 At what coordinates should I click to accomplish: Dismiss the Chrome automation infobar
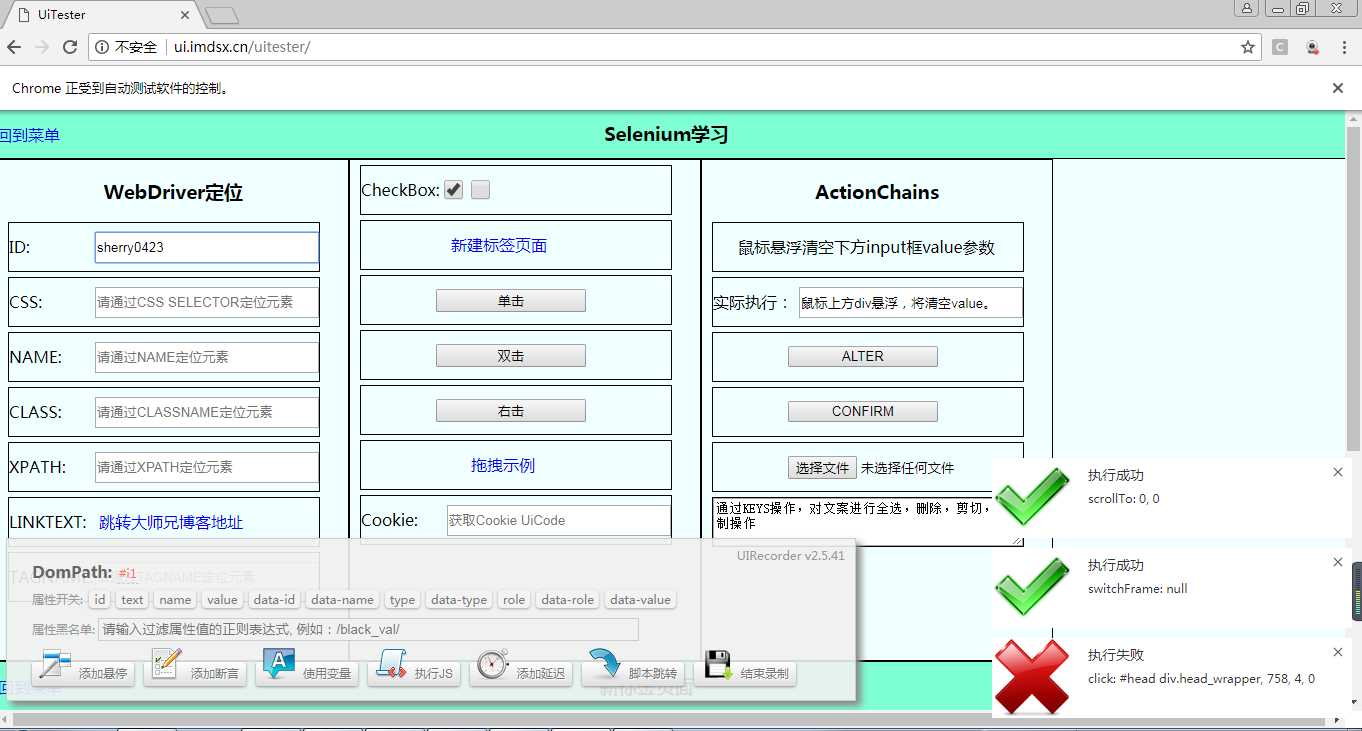pyautogui.click(x=1338, y=88)
